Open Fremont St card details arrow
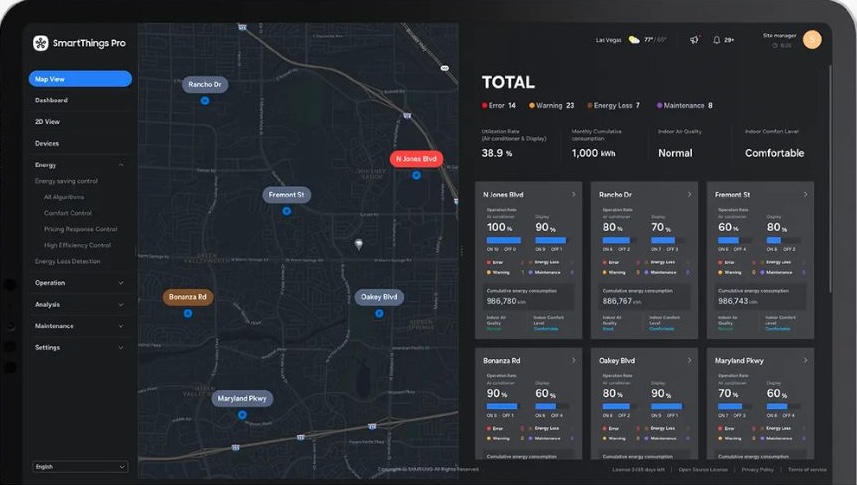The height and width of the screenshot is (485, 857). pyautogui.click(x=805, y=194)
